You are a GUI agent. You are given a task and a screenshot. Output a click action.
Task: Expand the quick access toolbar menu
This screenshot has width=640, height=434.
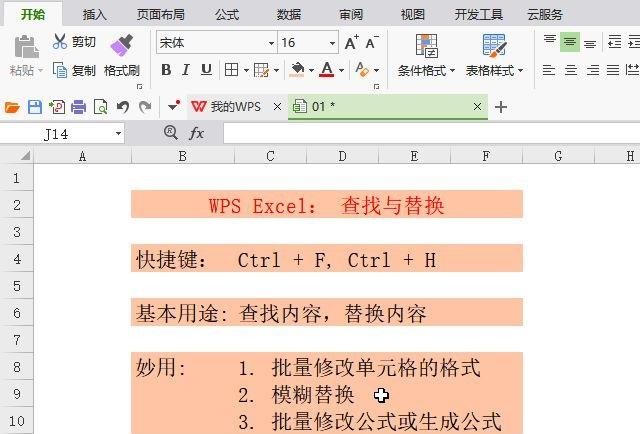tap(174, 105)
